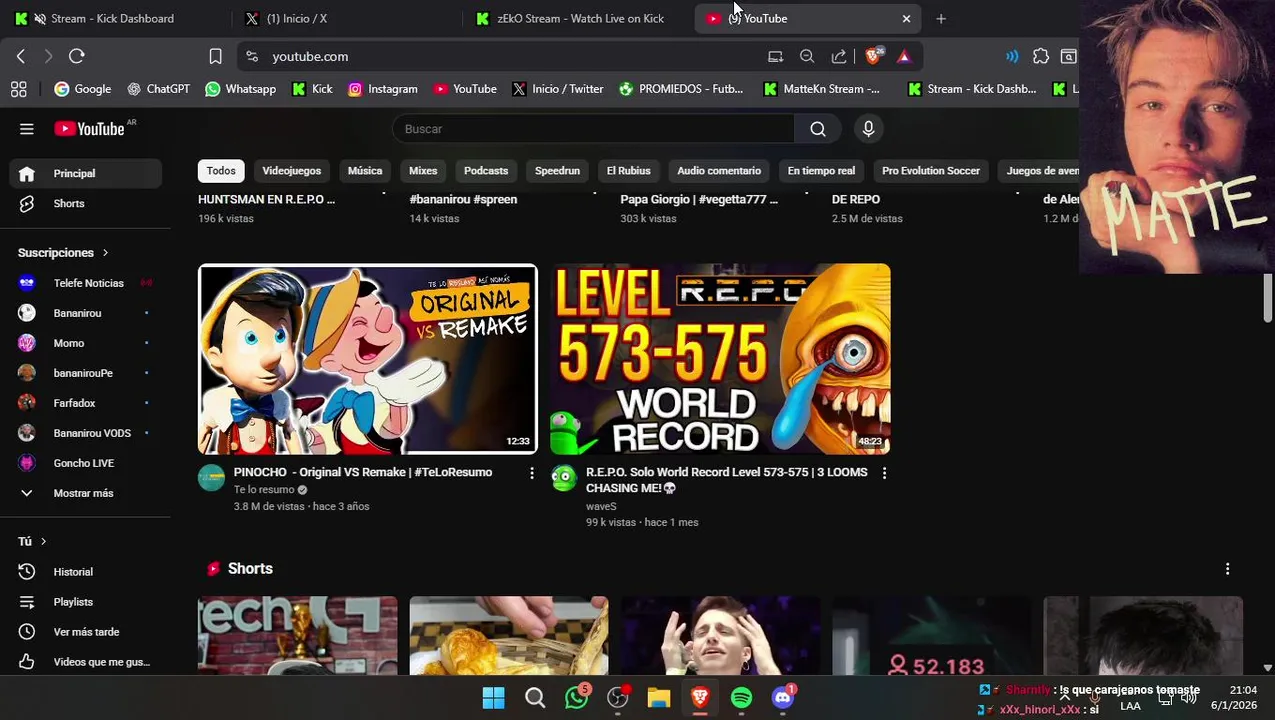Open PROMIEDOS bookmark

point(681,89)
